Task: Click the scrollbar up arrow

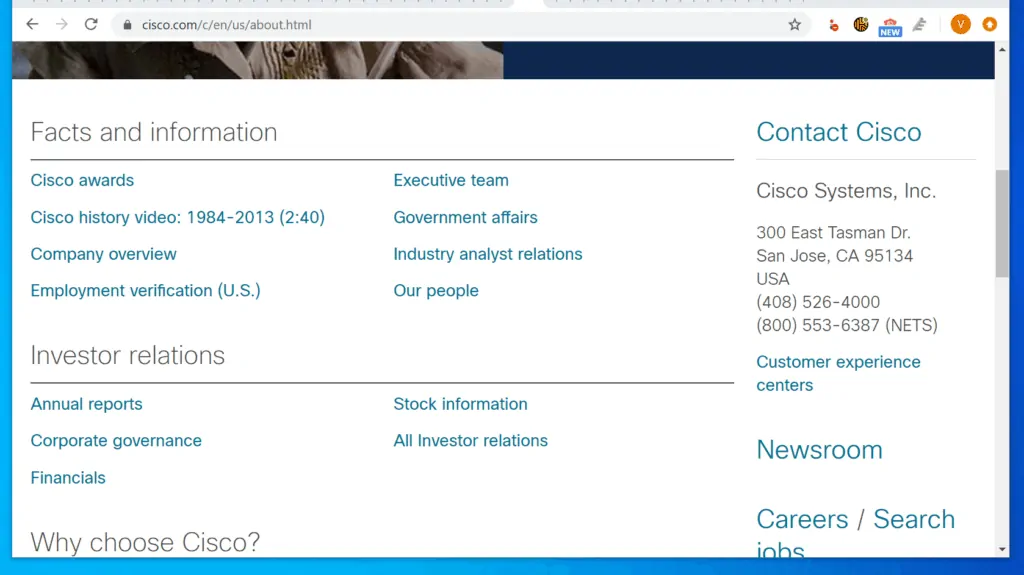Action: tap(1002, 50)
